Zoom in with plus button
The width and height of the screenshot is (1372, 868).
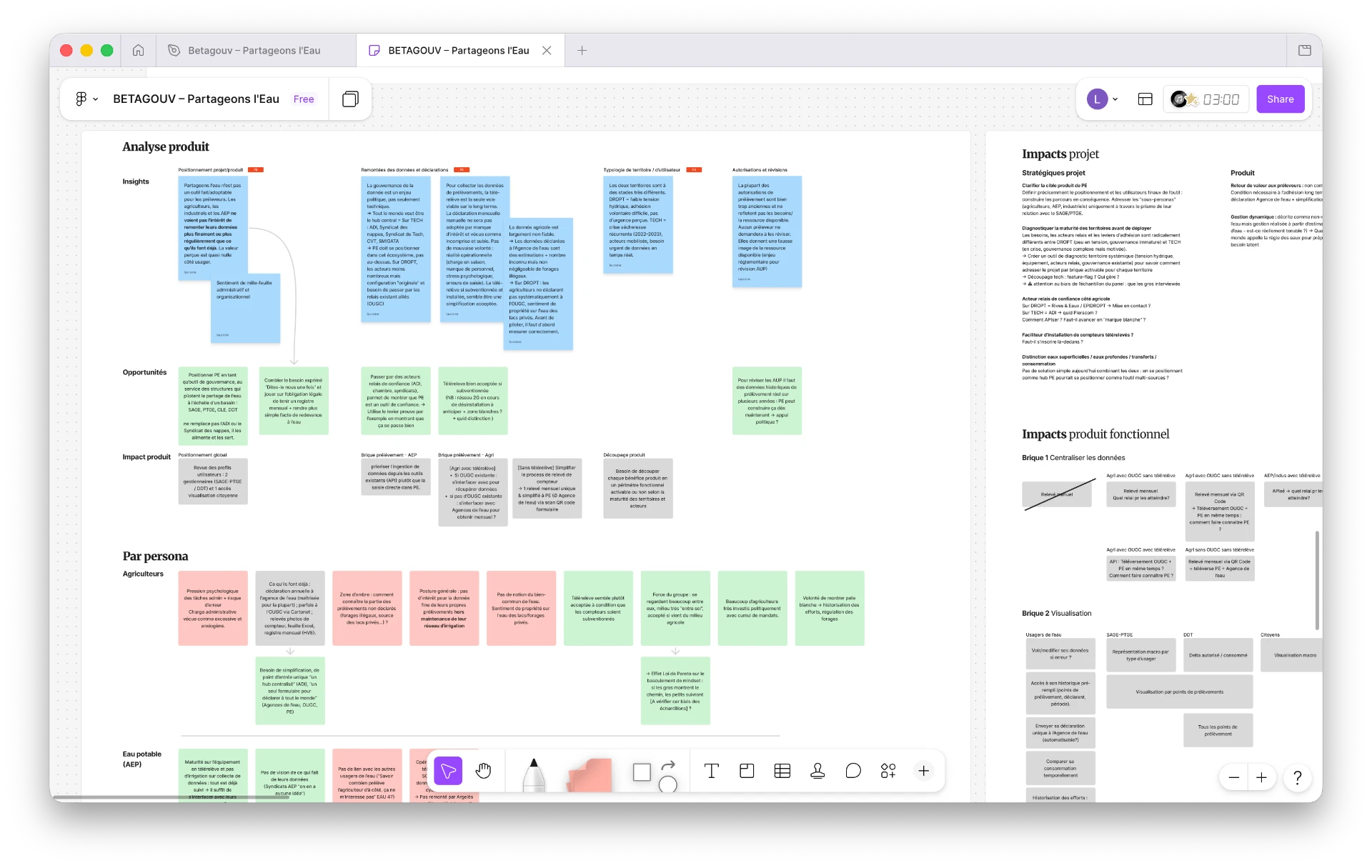(1262, 777)
